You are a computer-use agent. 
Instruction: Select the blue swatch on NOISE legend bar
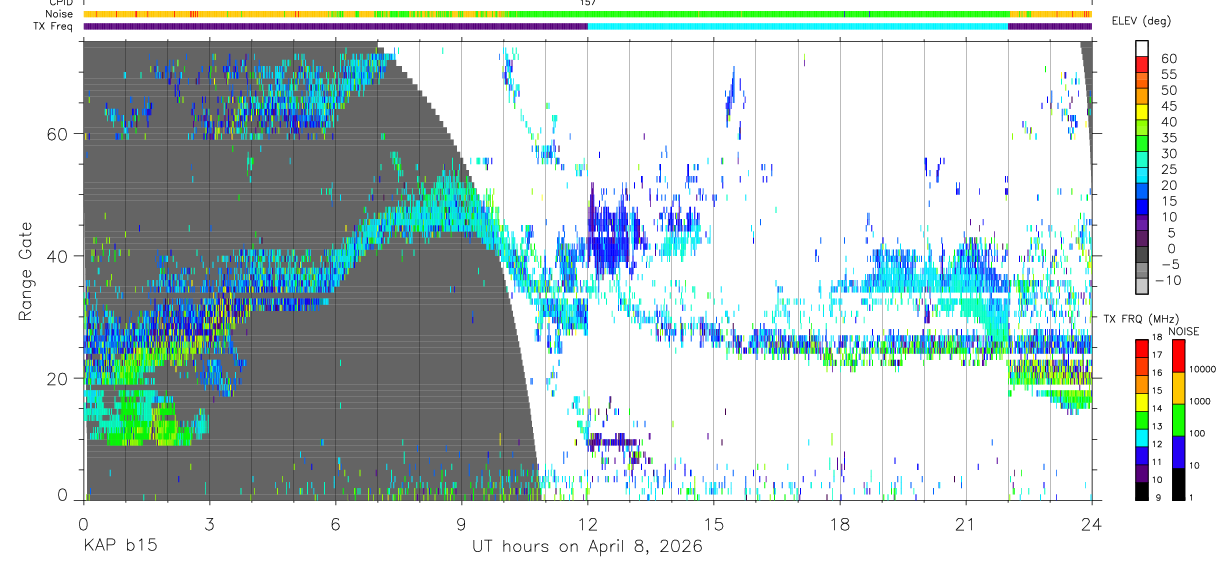[1179, 450]
